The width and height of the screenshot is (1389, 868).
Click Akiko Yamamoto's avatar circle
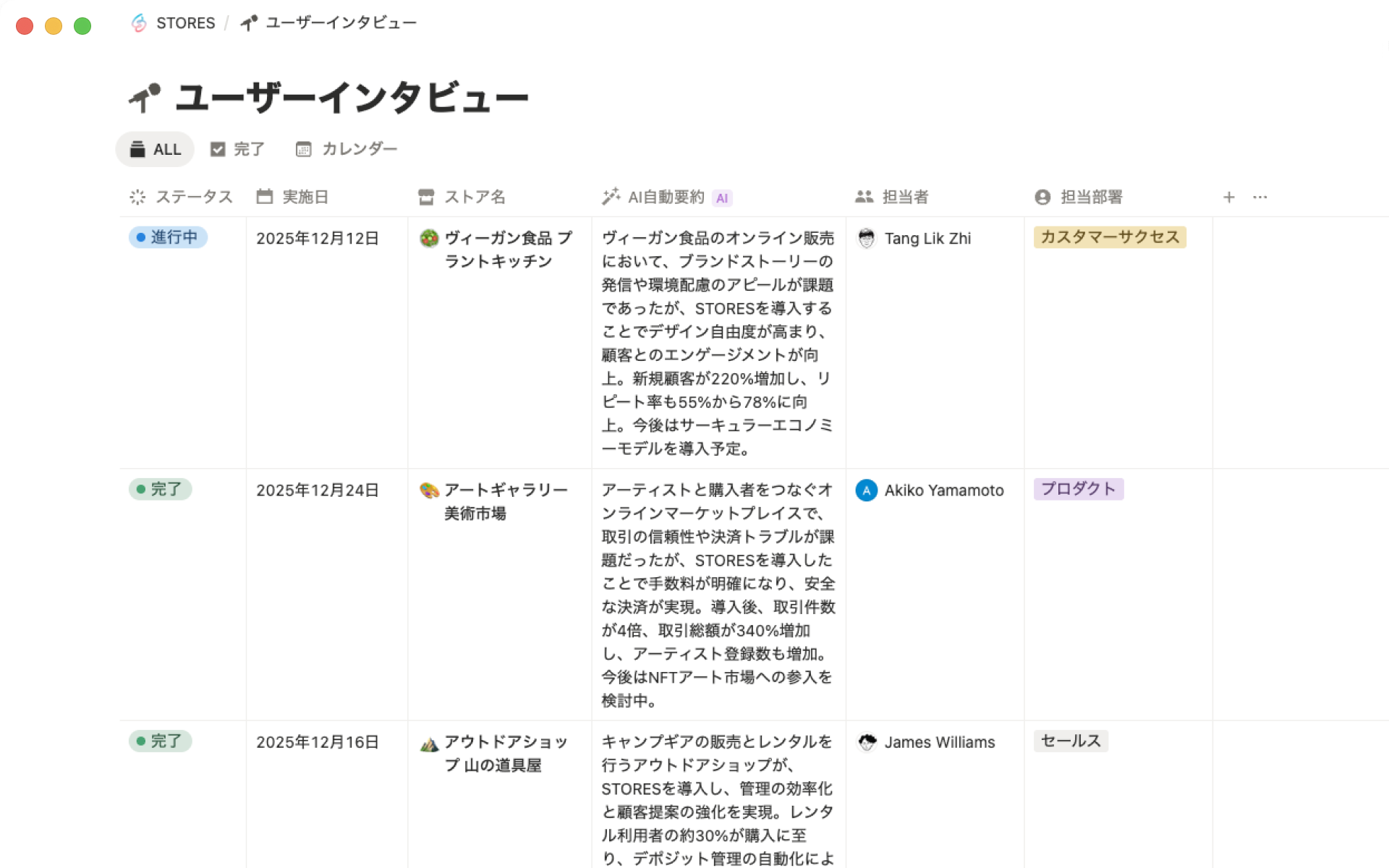[x=866, y=490]
